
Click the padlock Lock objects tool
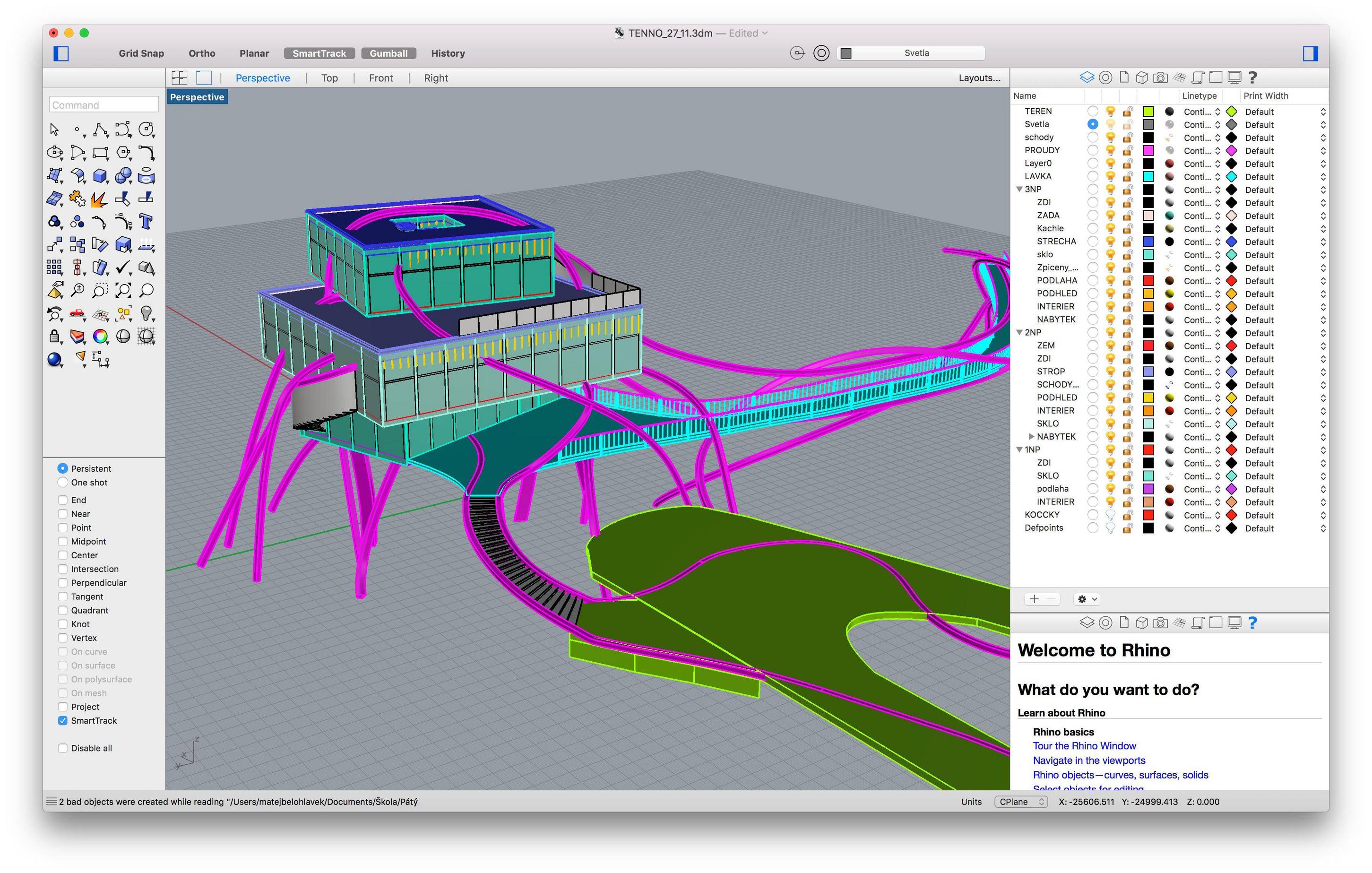coord(54,336)
